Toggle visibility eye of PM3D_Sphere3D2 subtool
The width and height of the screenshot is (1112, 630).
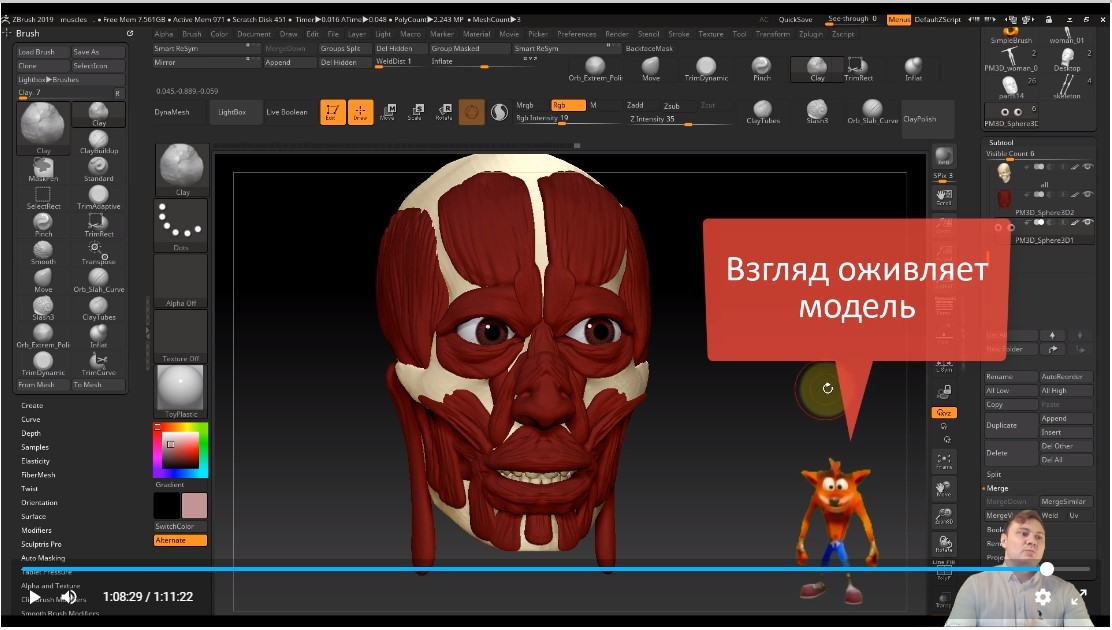[x=1088, y=195]
